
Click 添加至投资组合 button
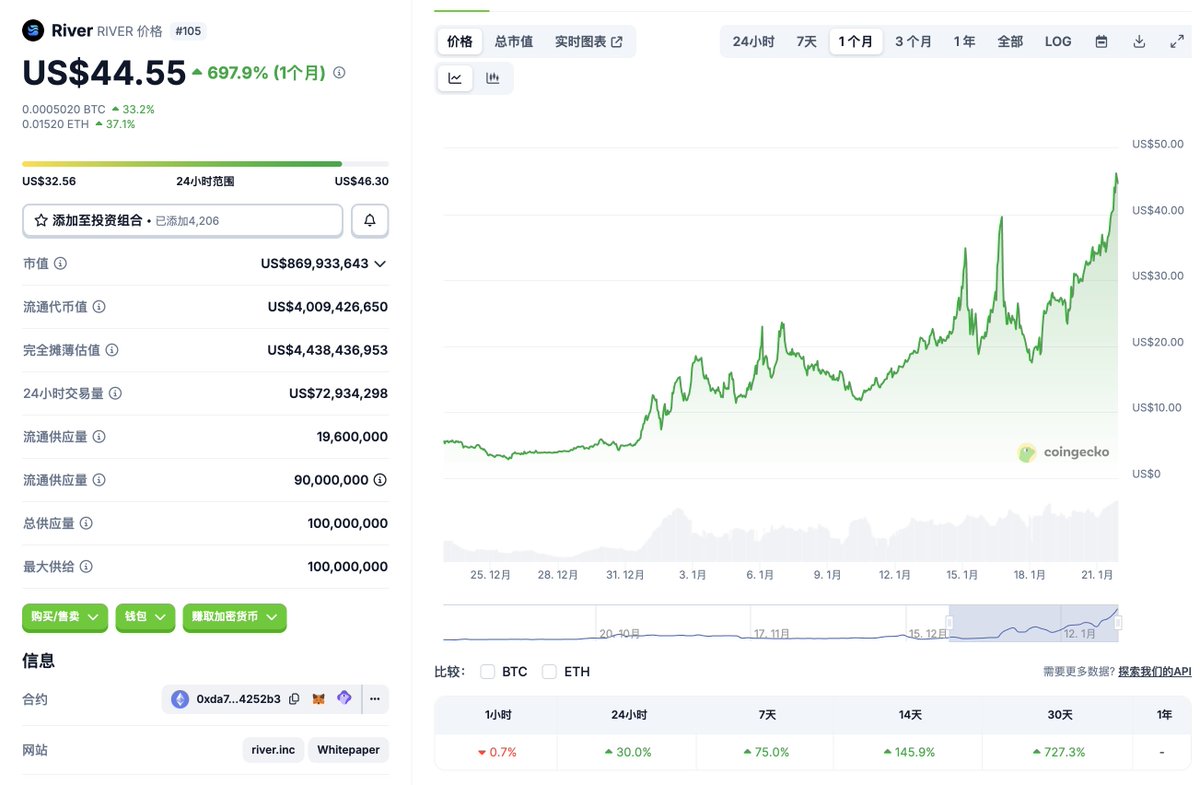coord(183,220)
